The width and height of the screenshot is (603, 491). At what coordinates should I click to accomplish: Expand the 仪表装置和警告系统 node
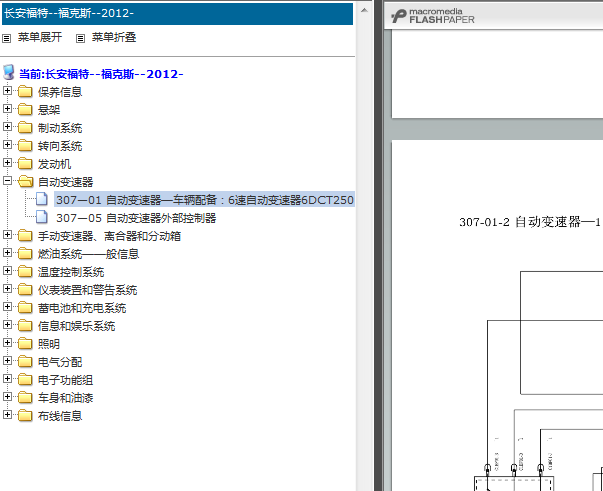coord(7,289)
